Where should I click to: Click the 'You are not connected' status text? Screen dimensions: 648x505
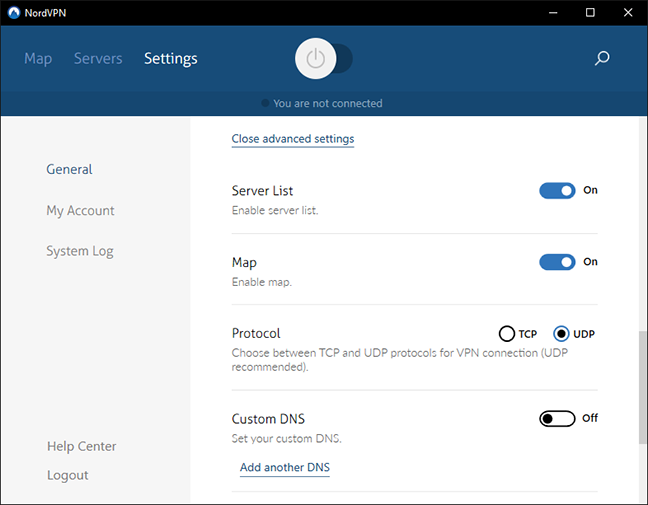[x=328, y=103]
